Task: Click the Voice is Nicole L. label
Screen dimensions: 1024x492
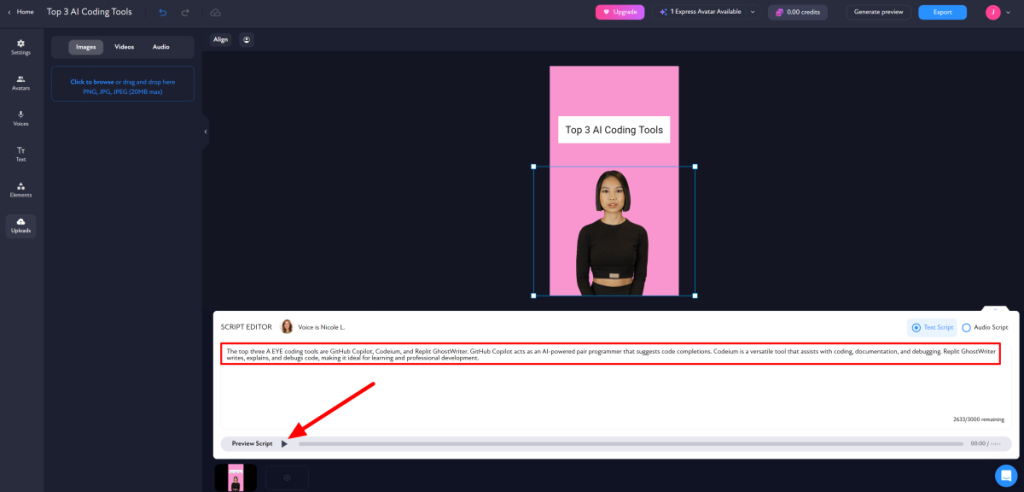Action: pyautogui.click(x=321, y=327)
